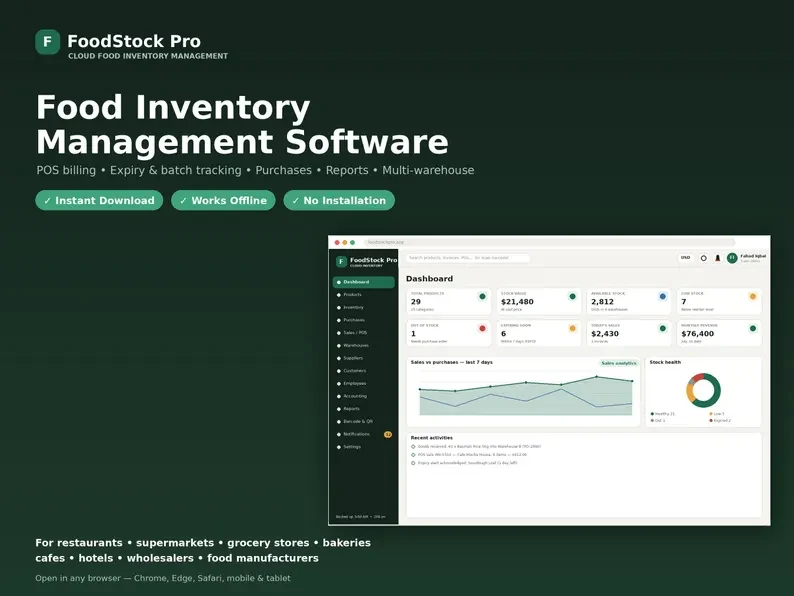Open Dashboard in the sidebar
The width and height of the screenshot is (794, 596).
click(364, 282)
